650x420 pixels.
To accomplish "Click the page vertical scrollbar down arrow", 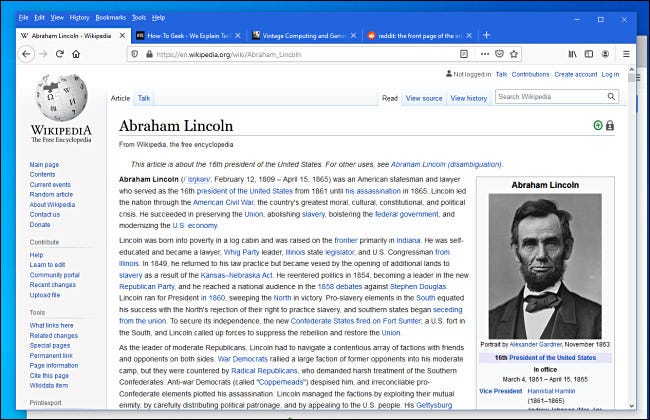I will pos(631,406).
